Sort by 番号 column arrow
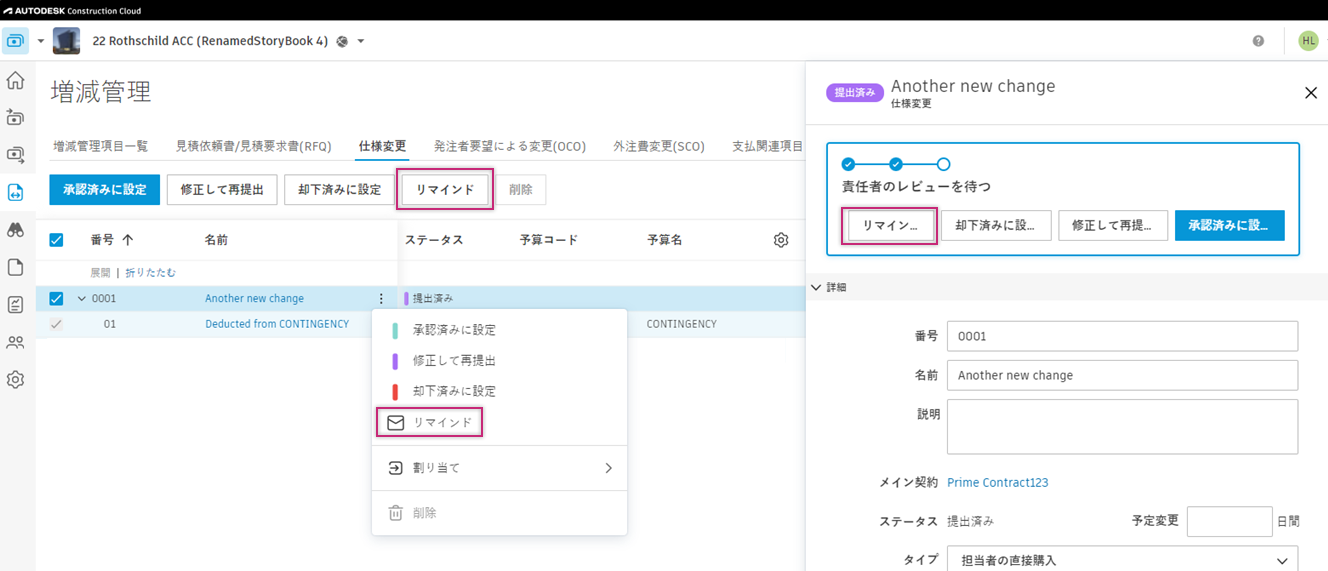1328x571 pixels. [x=127, y=240]
